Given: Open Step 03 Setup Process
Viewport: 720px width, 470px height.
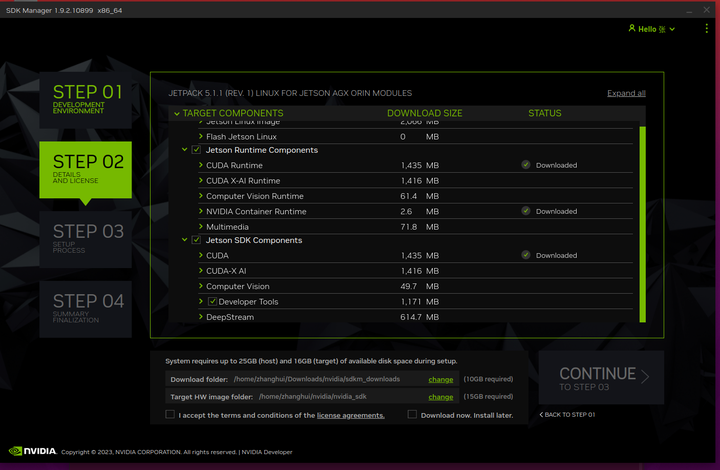Looking at the screenshot, I should [85, 239].
